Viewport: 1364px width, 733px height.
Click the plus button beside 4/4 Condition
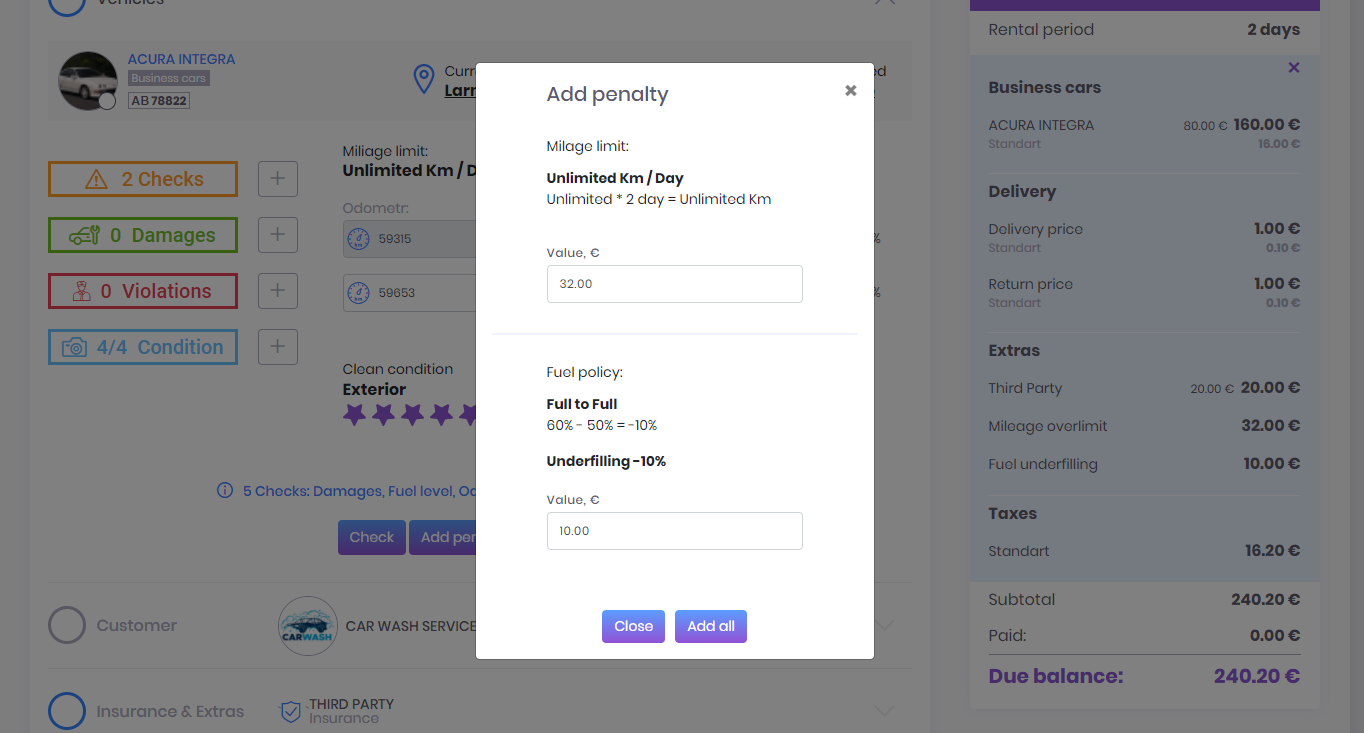[x=278, y=347]
